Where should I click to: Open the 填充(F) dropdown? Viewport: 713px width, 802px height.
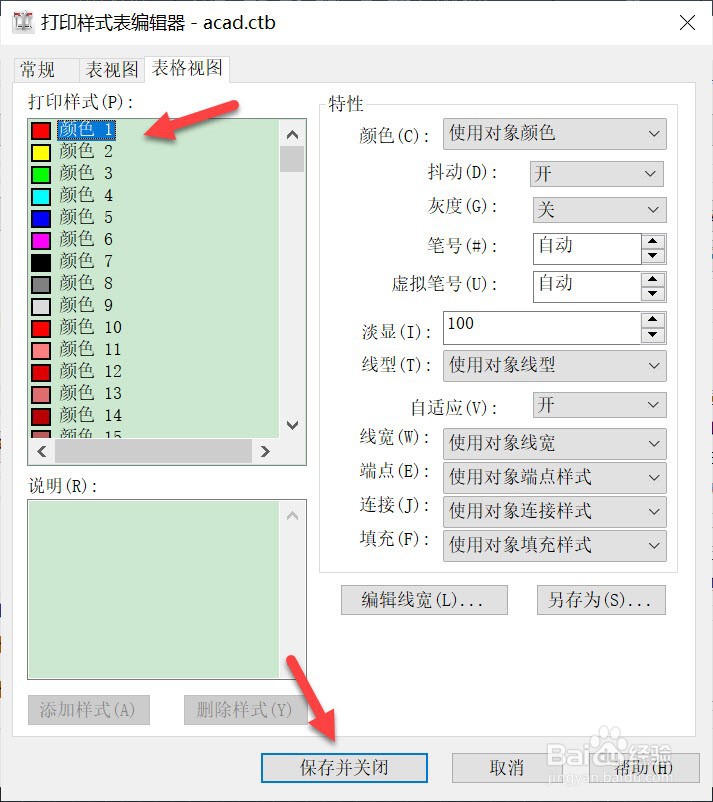[554, 546]
